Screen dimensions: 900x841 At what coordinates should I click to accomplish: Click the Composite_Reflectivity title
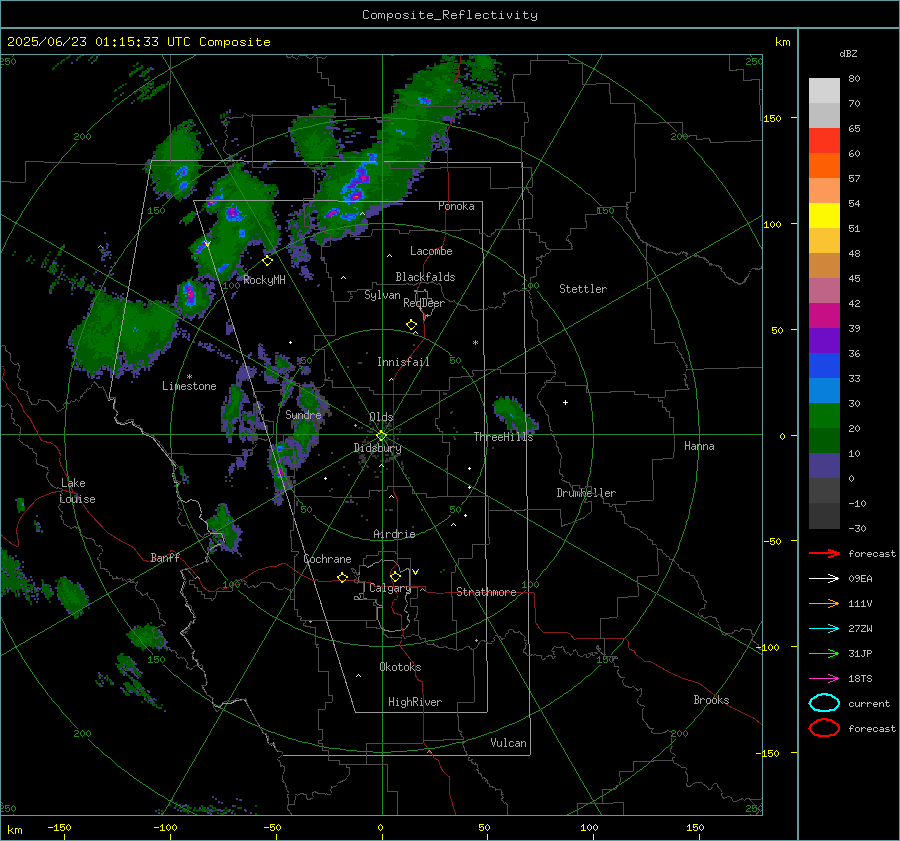[450, 15]
